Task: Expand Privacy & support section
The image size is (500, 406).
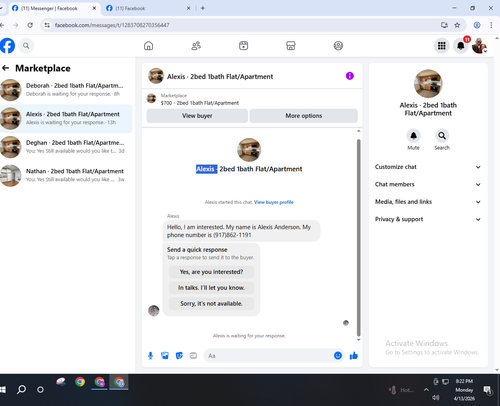Action: tap(428, 219)
